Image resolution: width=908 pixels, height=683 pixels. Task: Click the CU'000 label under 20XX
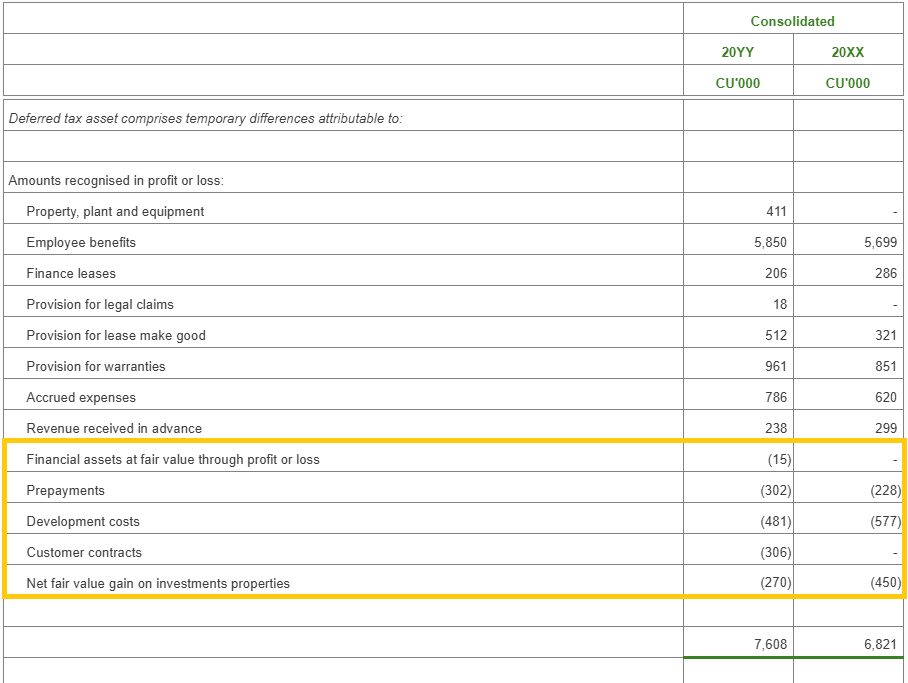[x=849, y=81]
